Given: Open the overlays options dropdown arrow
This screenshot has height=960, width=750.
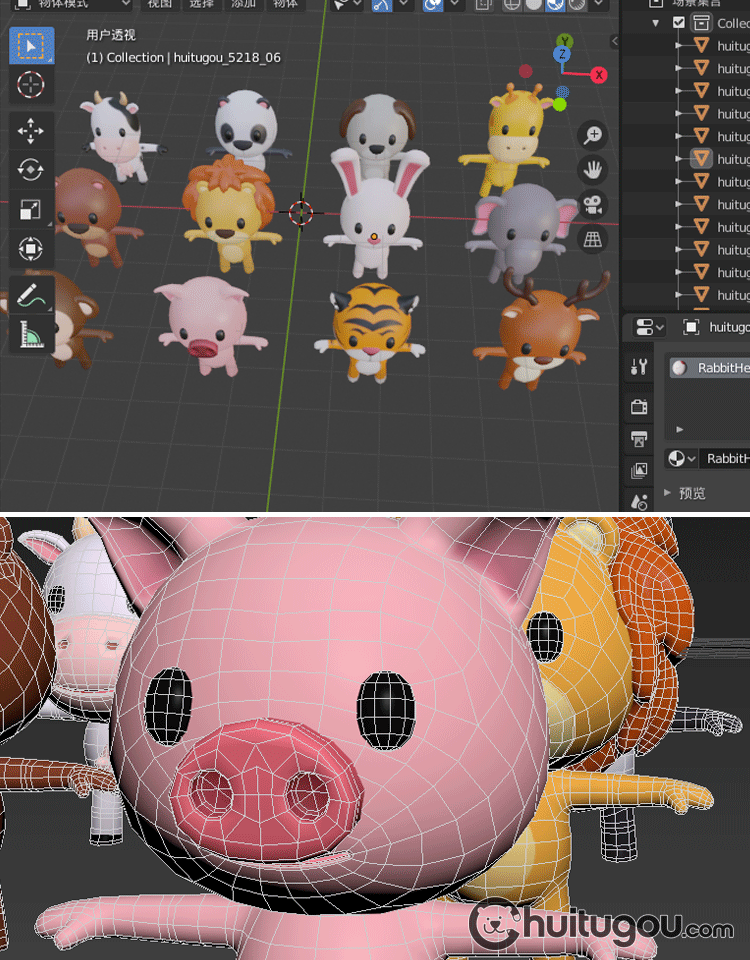Looking at the screenshot, I should point(454,4).
